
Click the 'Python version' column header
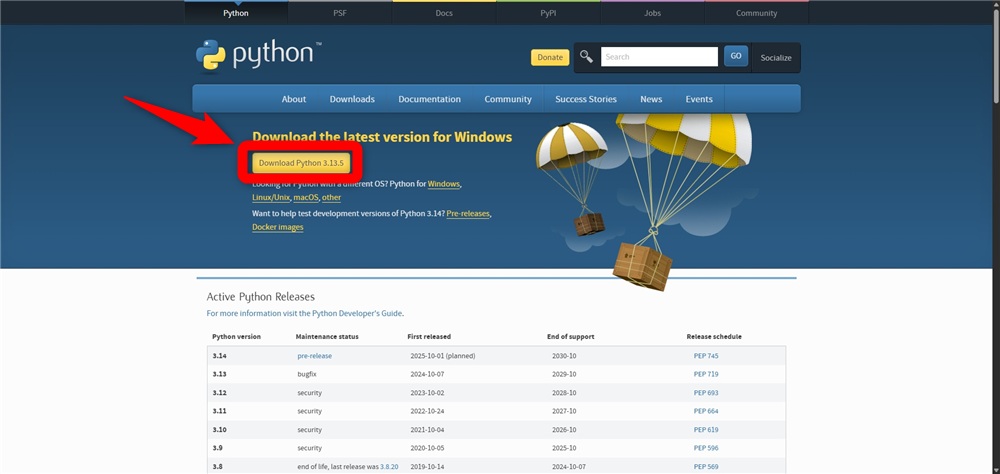click(x=237, y=337)
